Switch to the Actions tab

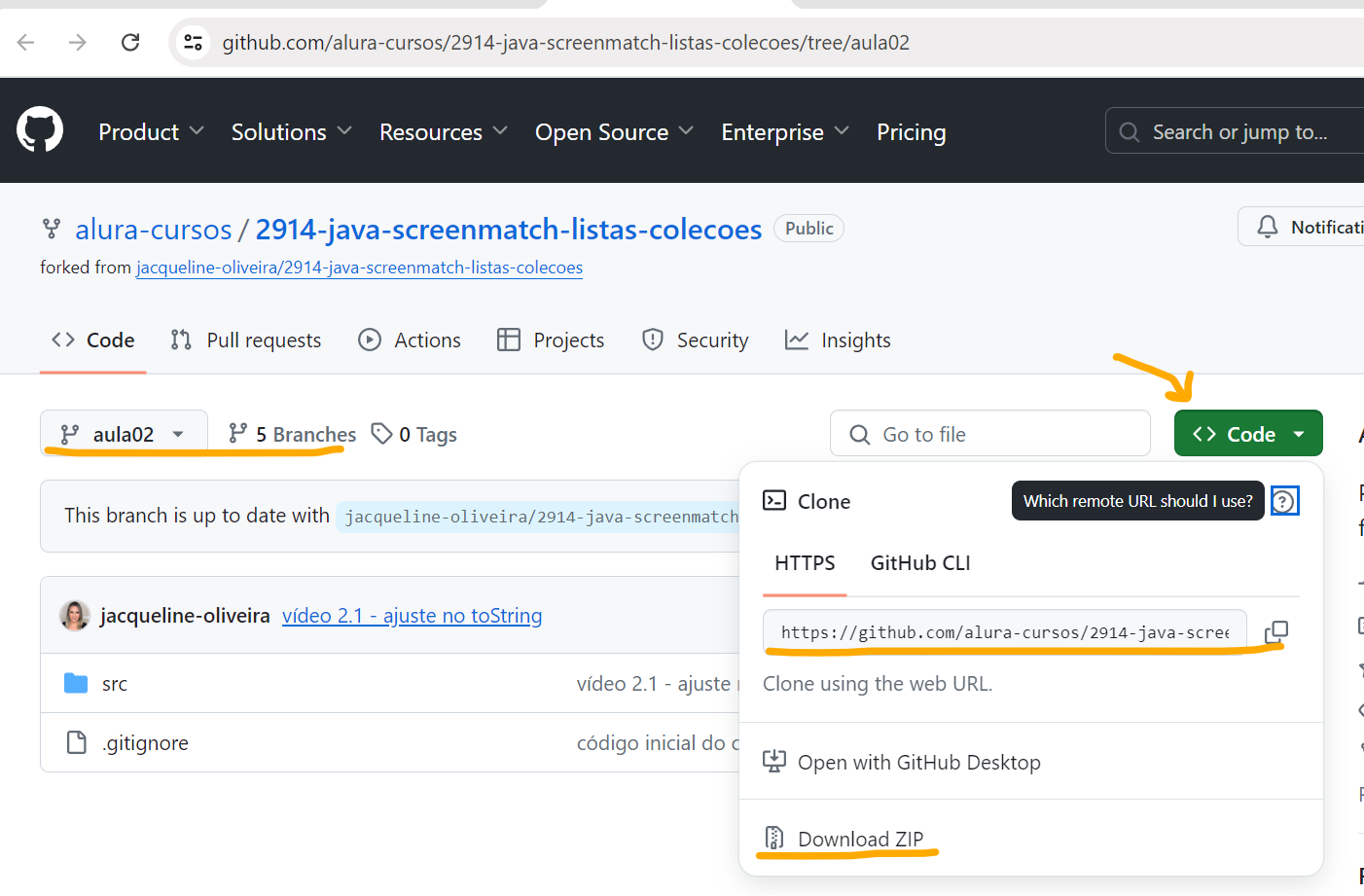[x=410, y=340]
